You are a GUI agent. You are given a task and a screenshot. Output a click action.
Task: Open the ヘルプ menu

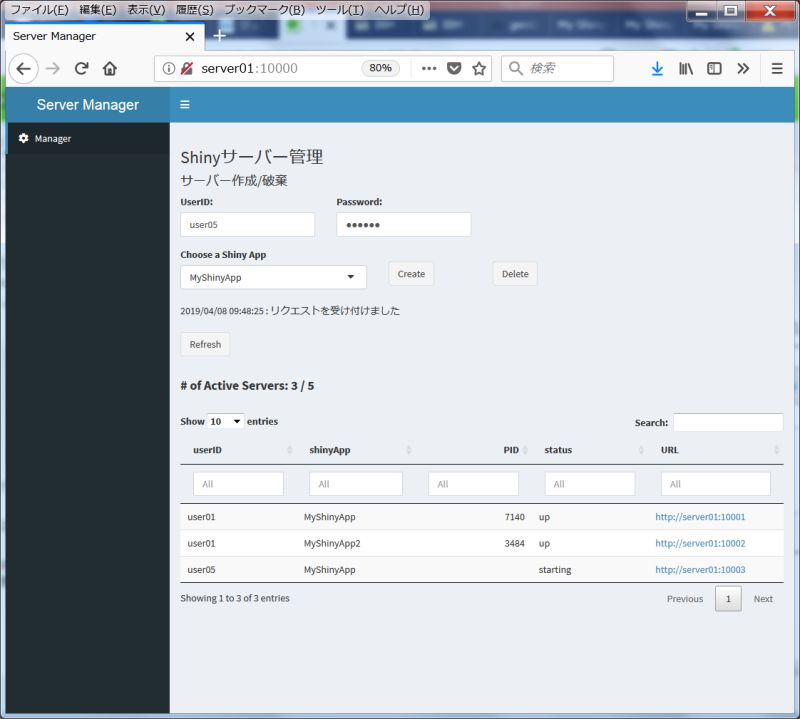(399, 10)
